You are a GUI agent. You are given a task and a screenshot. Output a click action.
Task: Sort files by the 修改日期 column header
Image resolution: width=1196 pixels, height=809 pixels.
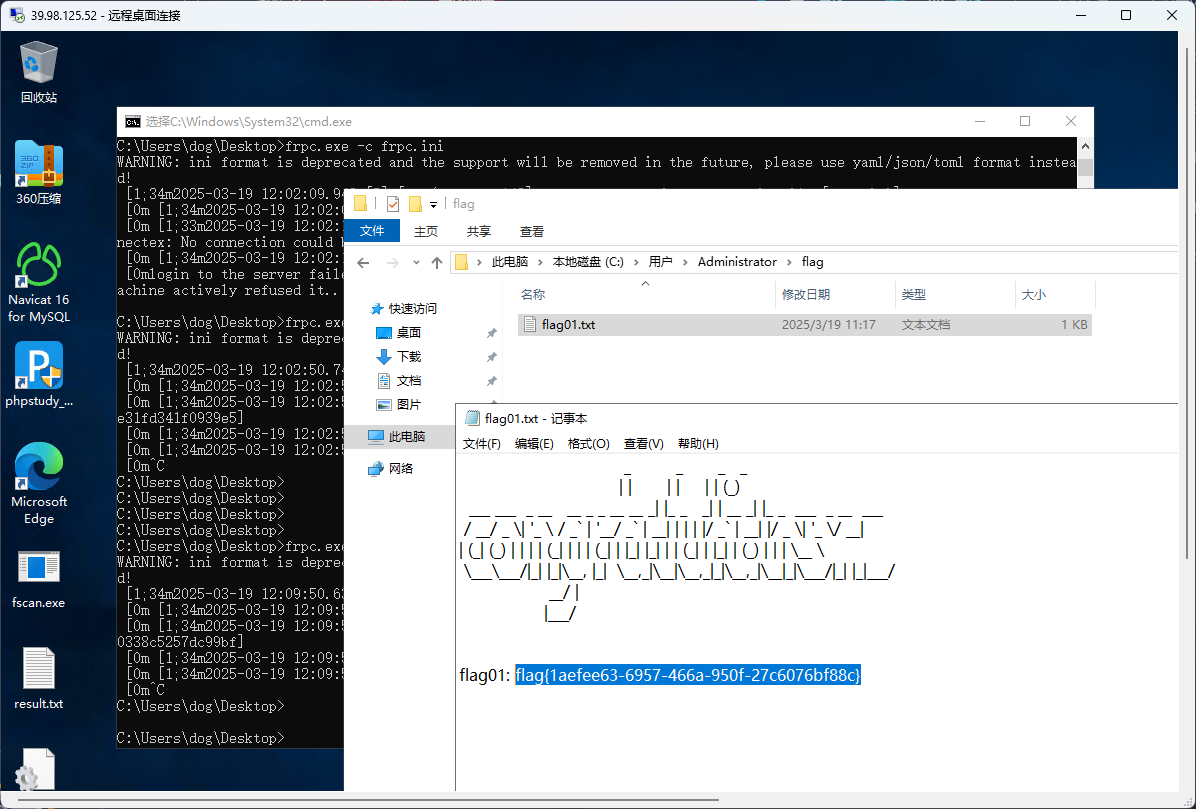[806, 295]
